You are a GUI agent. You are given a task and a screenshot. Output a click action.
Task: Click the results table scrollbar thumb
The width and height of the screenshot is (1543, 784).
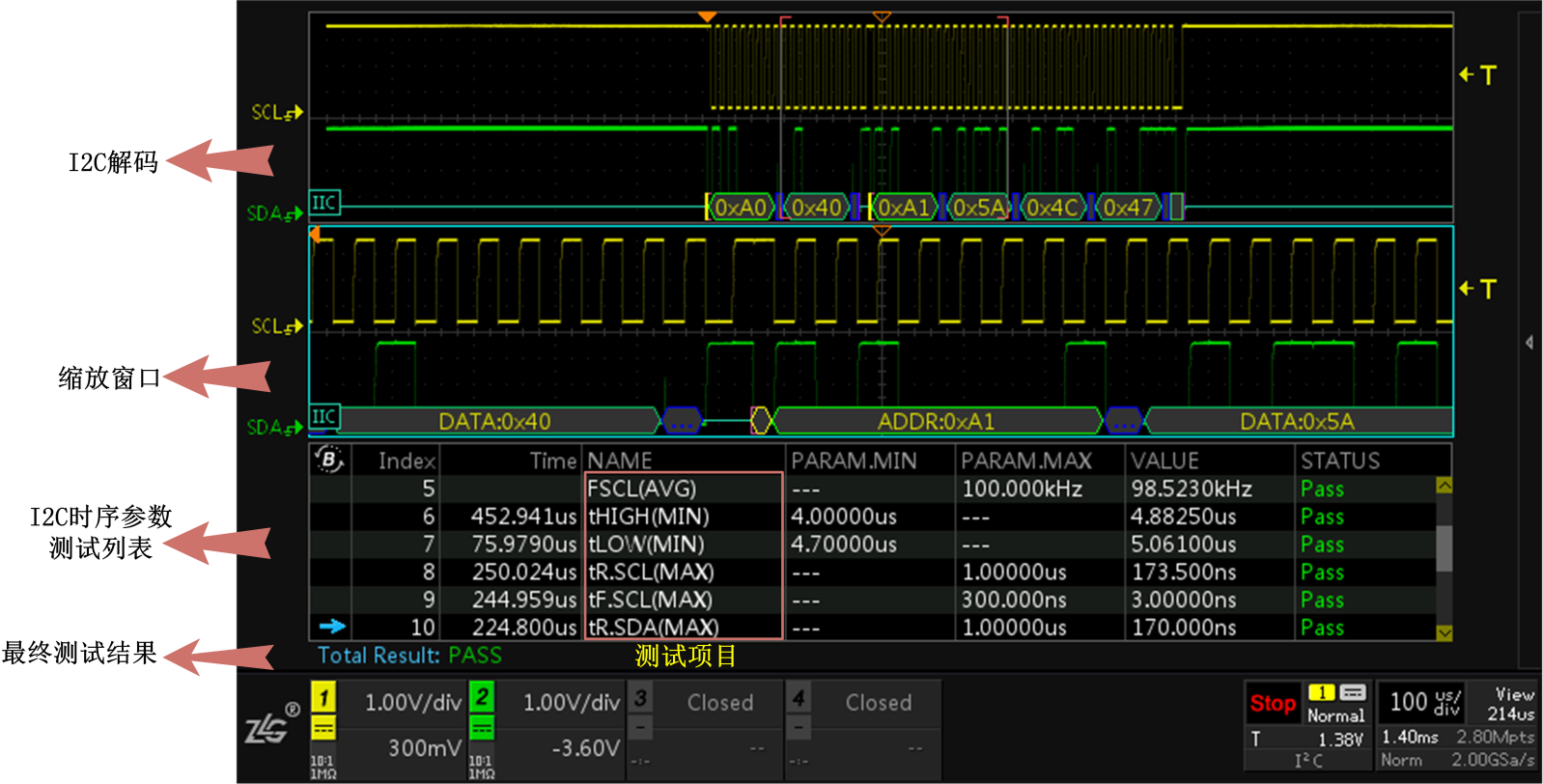[x=1445, y=548]
